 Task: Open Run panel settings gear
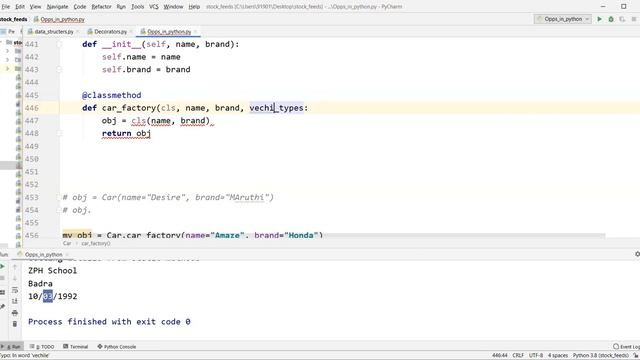coord(637,254)
